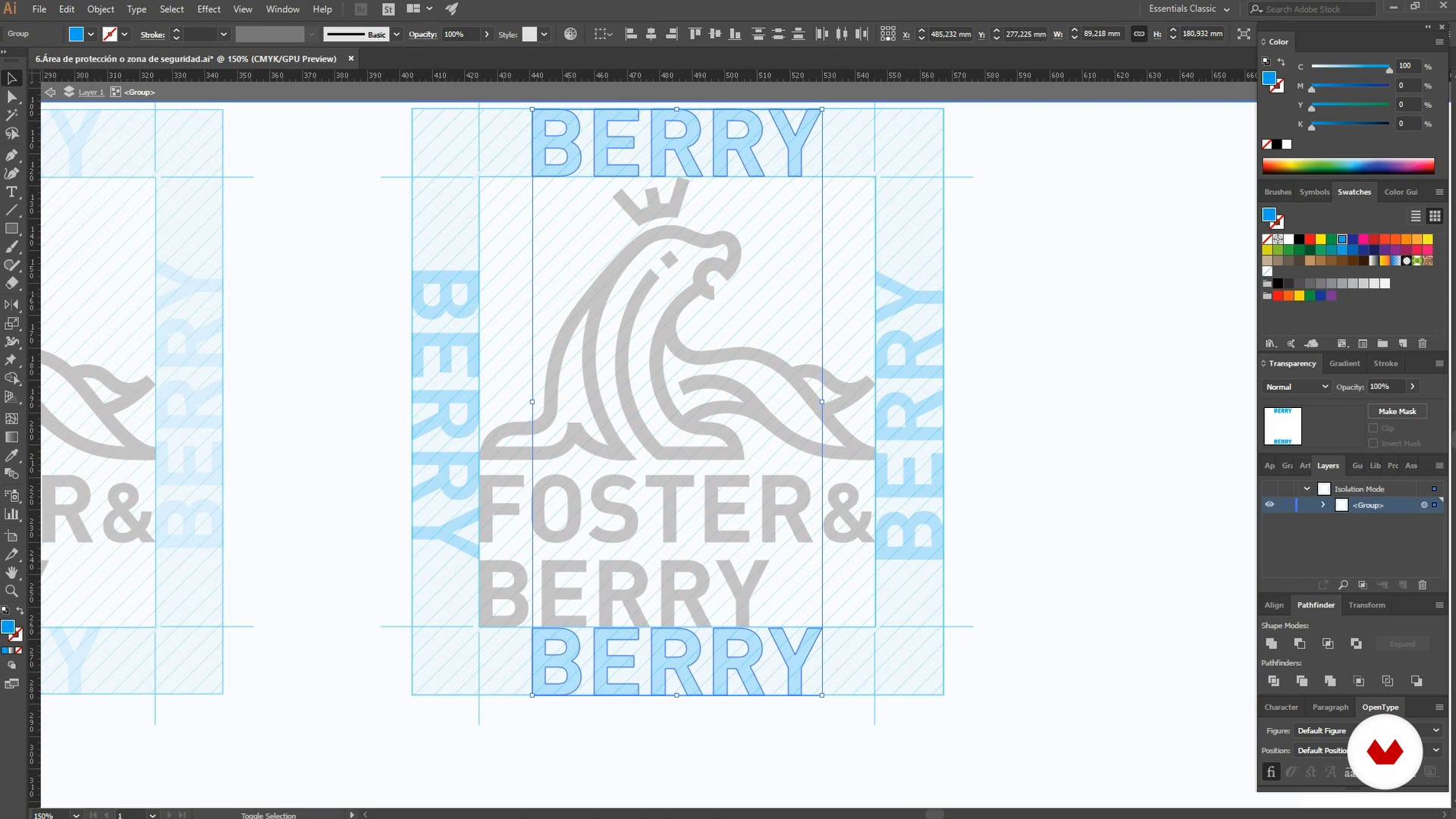Click the target circle of <Group> layer
The width and height of the screenshot is (1456, 819).
coord(1424,505)
